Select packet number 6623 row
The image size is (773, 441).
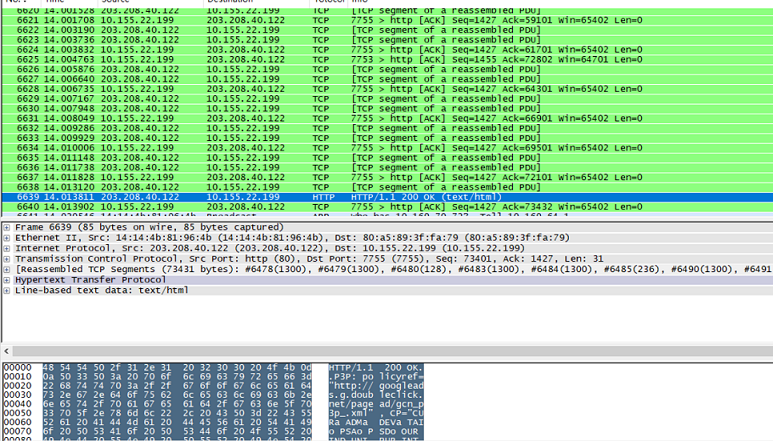tap(387, 40)
